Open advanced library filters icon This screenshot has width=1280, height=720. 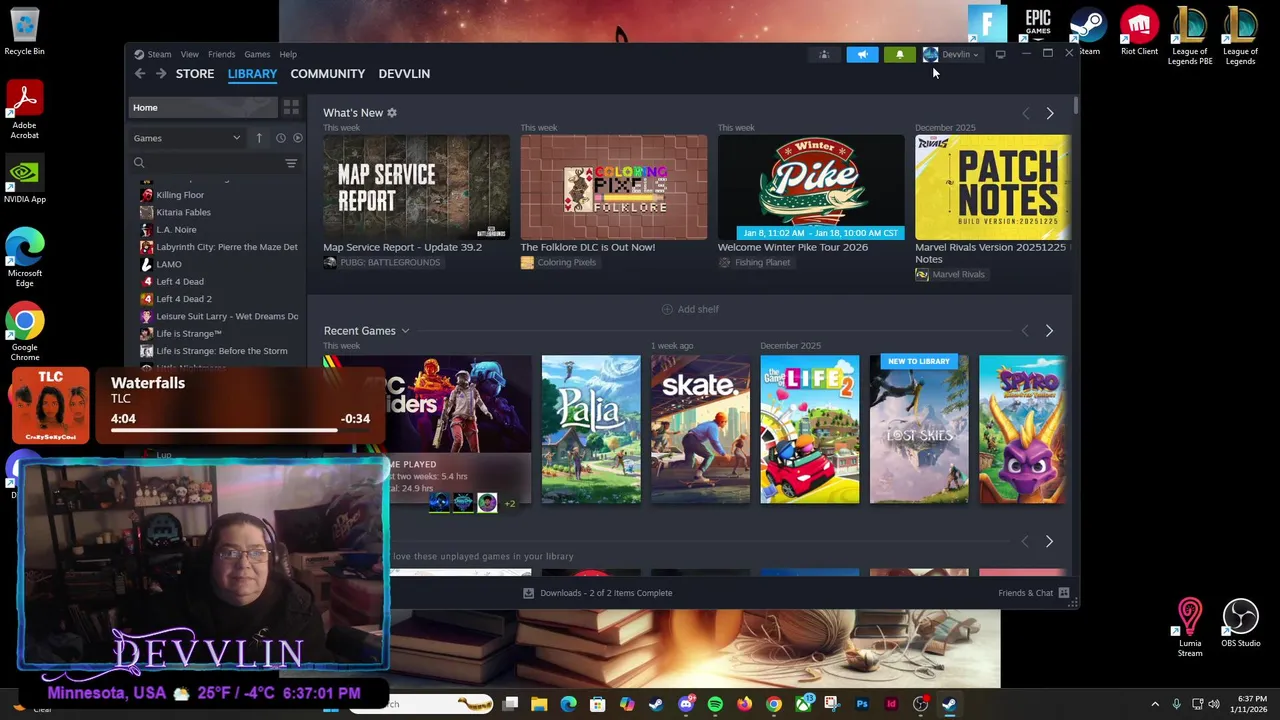[291, 163]
